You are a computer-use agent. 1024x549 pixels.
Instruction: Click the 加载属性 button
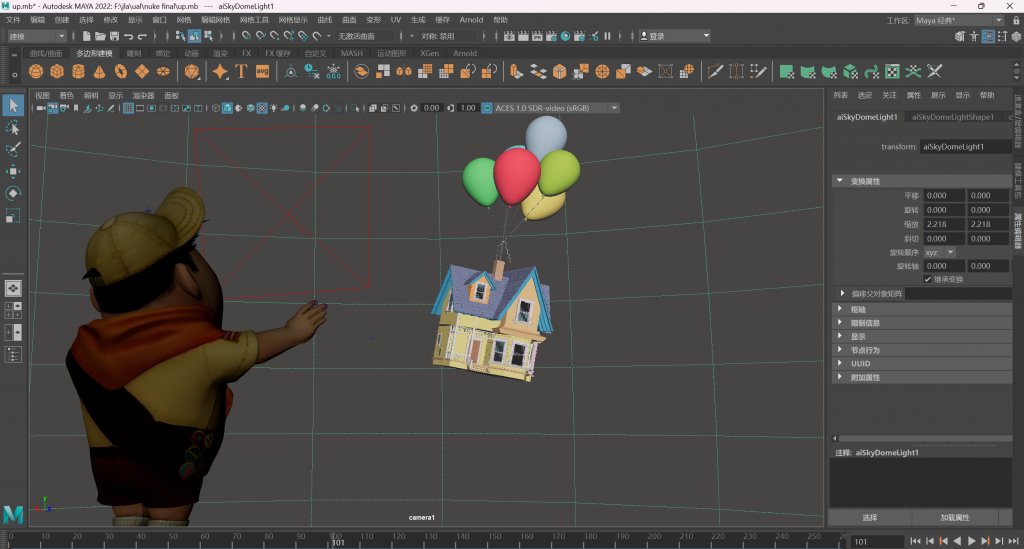click(955, 517)
